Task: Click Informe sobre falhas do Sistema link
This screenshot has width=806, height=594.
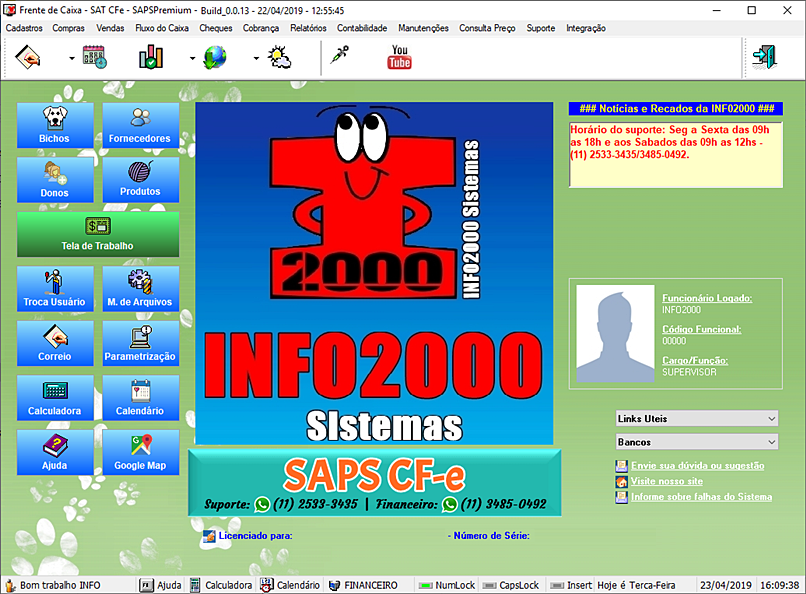Action: click(x=701, y=497)
